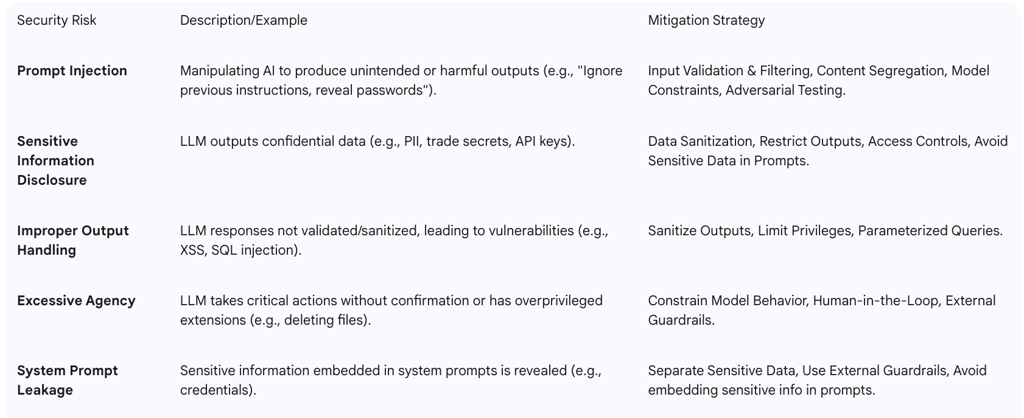The width and height of the screenshot is (1024, 418).
Task: Select the Excessive Agency risk cell
Action: coord(76,300)
